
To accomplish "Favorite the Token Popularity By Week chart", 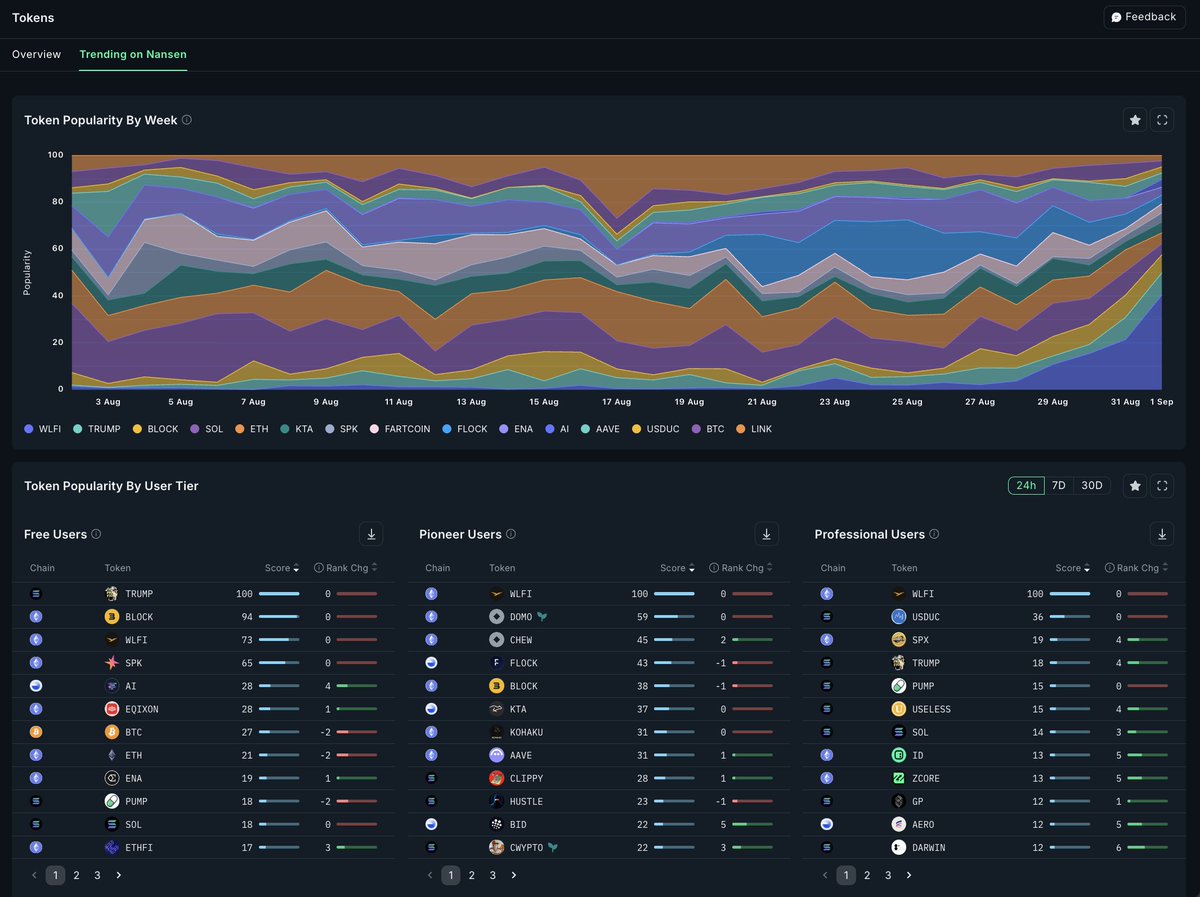I will (1135, 120).
